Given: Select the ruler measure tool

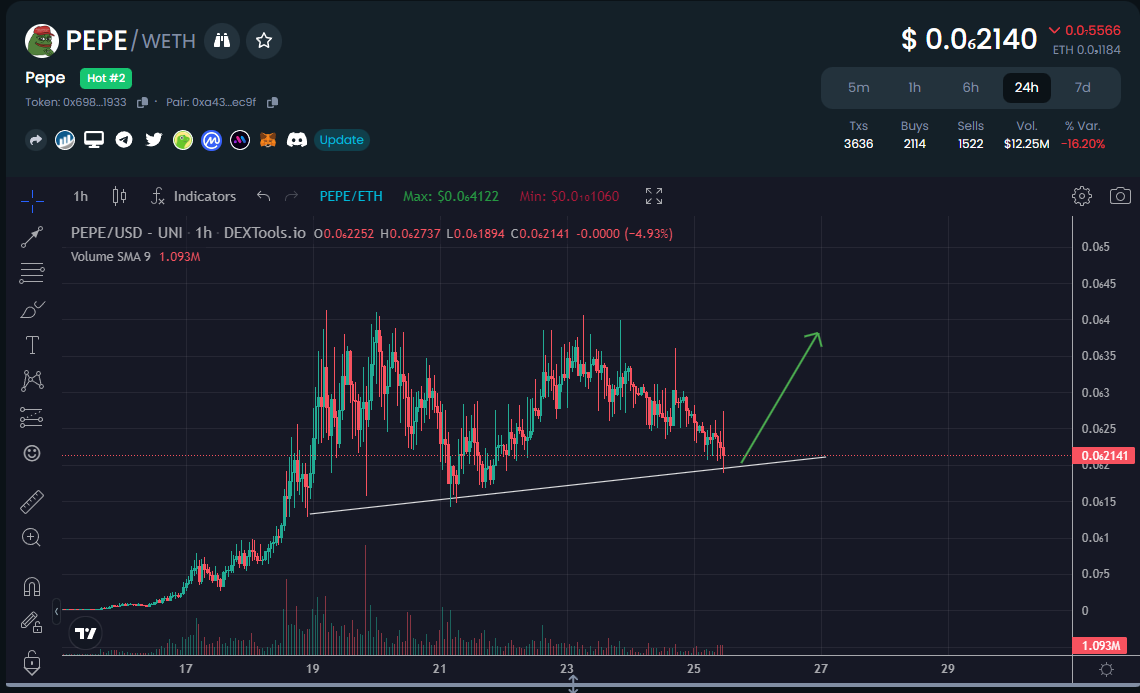Looking at the screenshot, I should 32,502.
